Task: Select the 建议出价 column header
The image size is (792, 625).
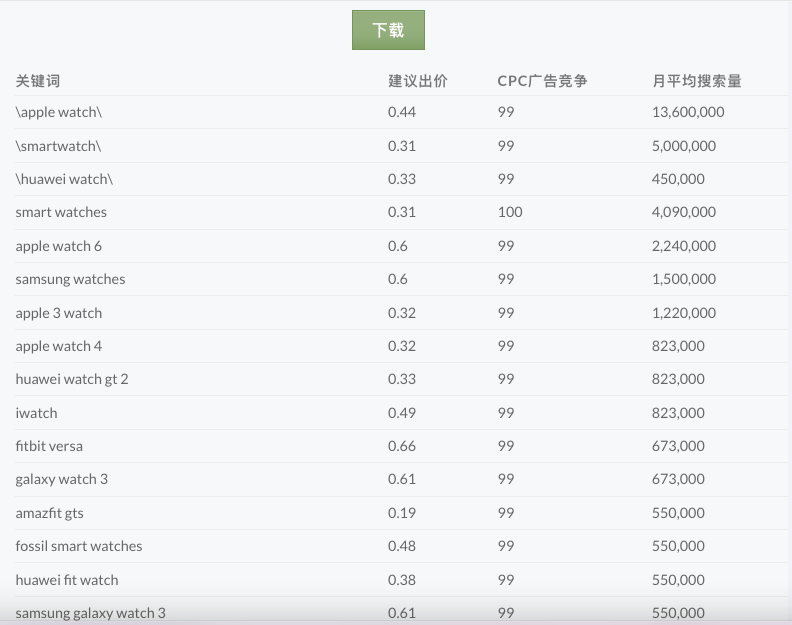Action: point(418,81)
